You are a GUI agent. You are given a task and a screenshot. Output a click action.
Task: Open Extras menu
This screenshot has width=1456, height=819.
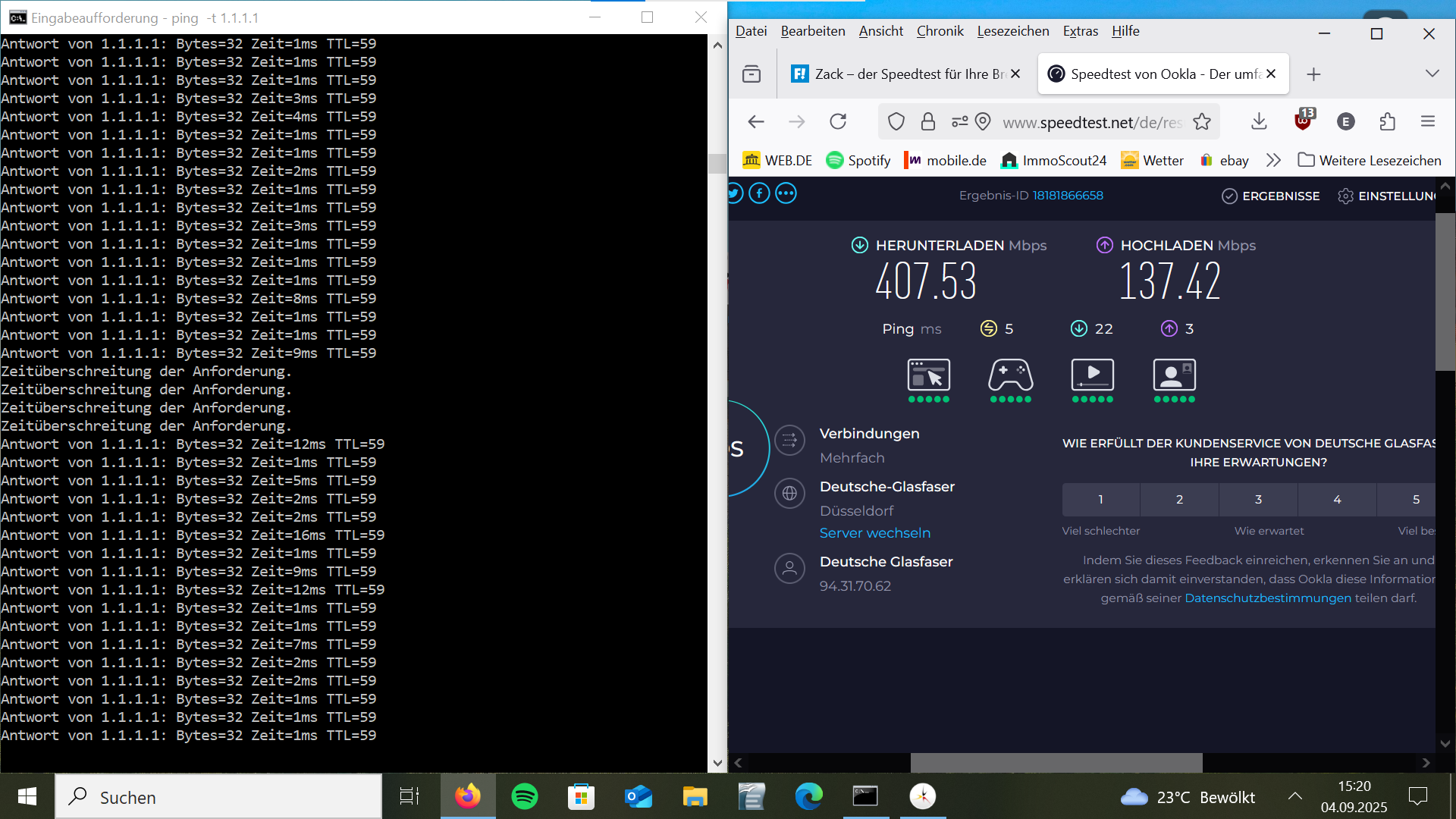[x=1081, y=31]
